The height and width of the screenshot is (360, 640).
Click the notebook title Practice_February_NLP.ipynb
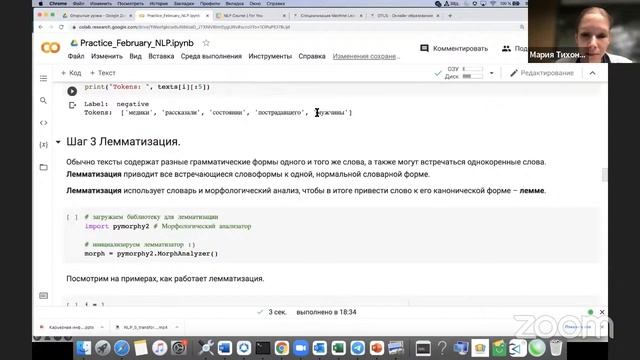137,43
